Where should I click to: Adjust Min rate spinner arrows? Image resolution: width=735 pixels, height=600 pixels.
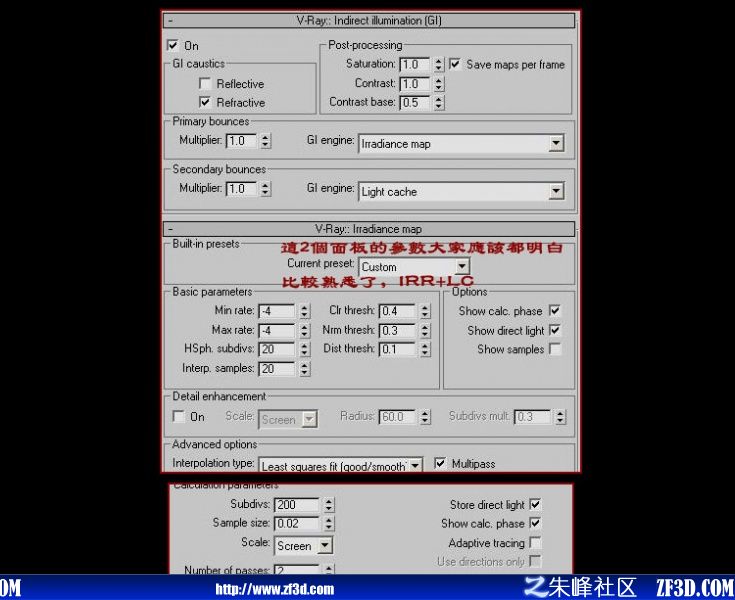[x=305, y=311]
